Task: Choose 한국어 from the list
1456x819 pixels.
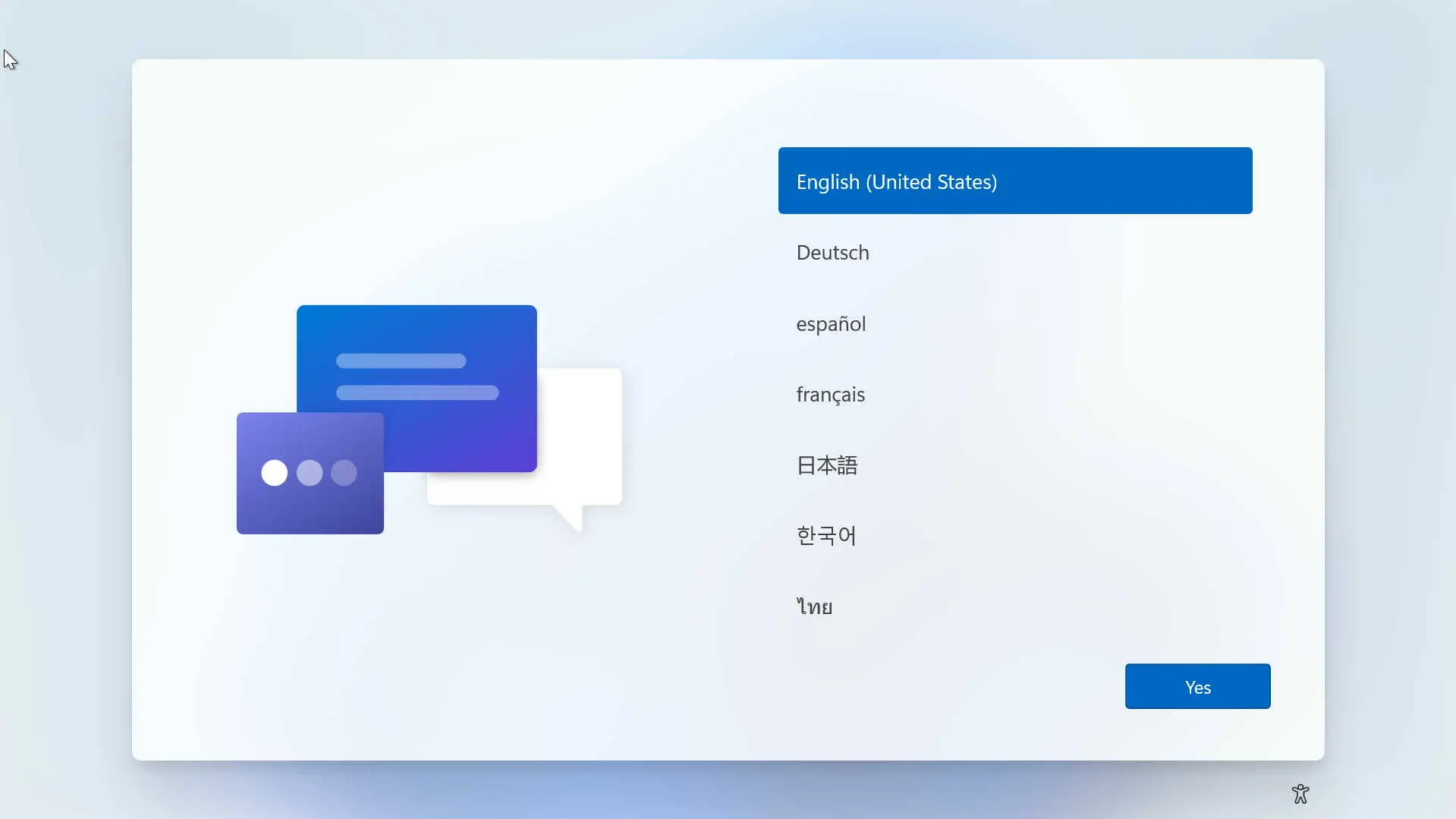Action: [x=1015, y=535]
